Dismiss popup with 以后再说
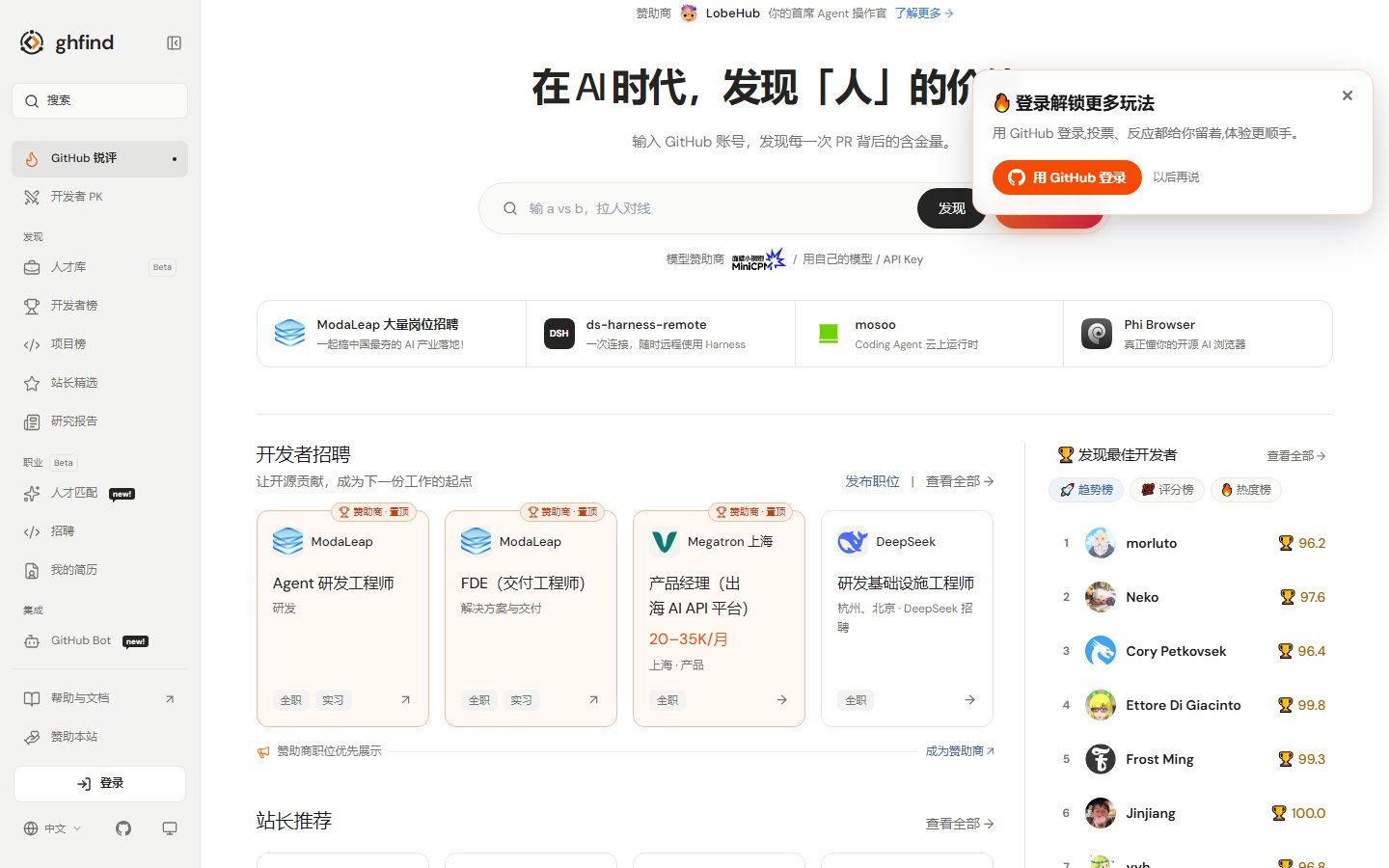This screenshot has width=1389, height=868. point(1176,177)
